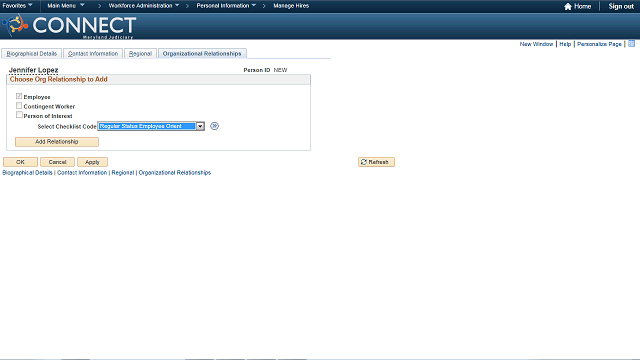640x360 pixels.
Task: Click the Personalize Page link
Action: (x=599, y=44)
